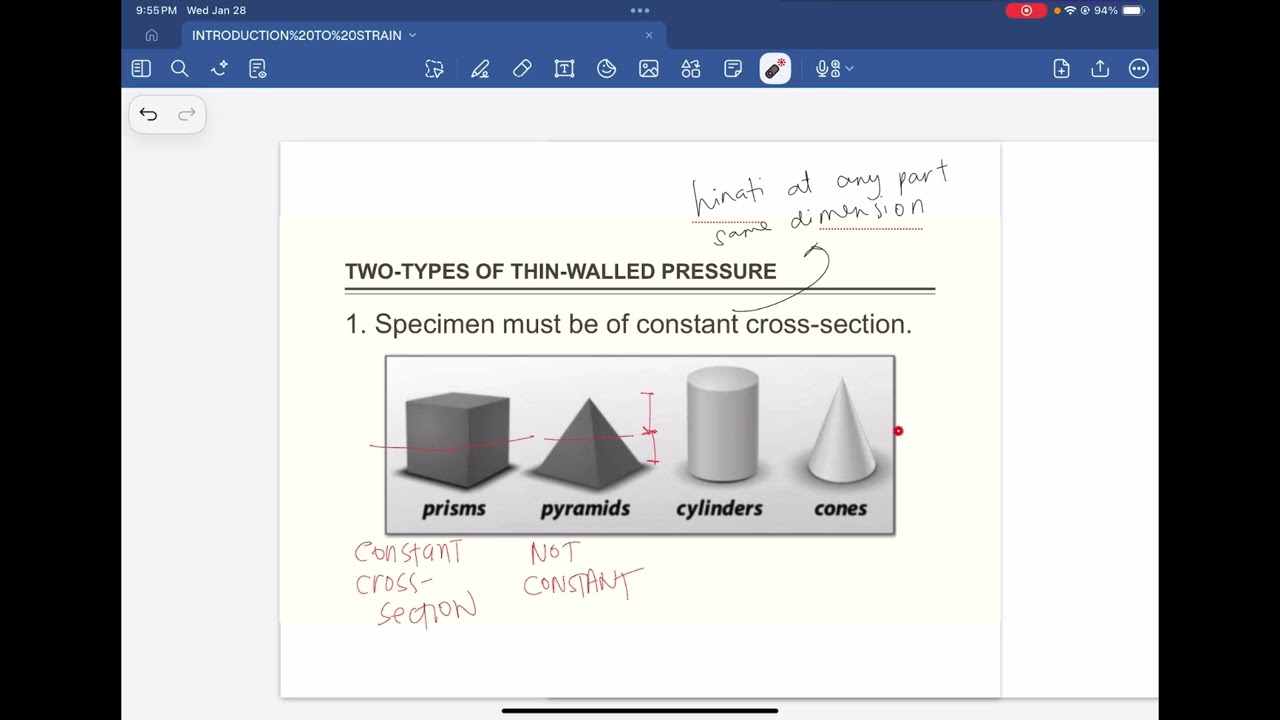1280x720 pixels.
Task: Insert an image with Photo tool
Action: tap(649, 69)
